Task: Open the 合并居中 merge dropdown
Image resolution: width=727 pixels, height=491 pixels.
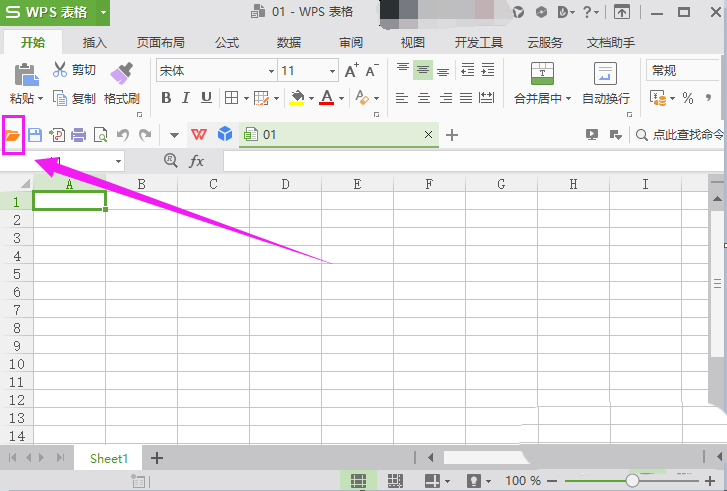Action: [568, 98]
